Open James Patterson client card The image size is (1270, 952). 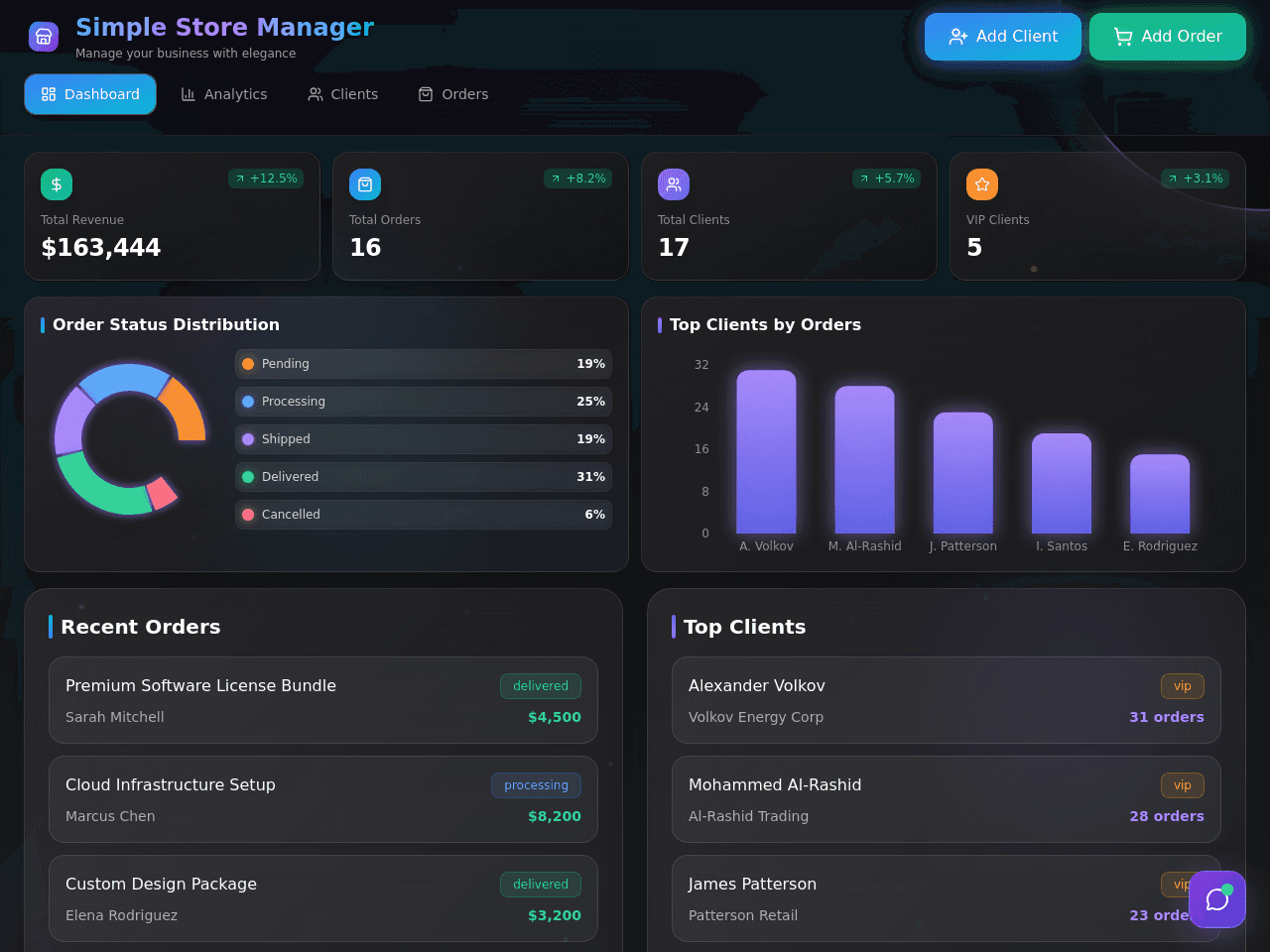pos(947,898)
